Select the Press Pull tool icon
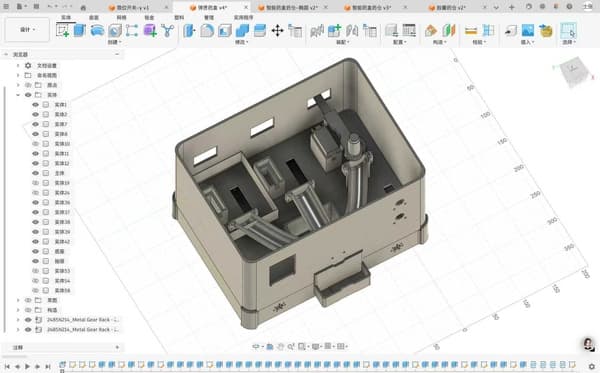This screenshot has height=373, width=600. click(189, 30)
